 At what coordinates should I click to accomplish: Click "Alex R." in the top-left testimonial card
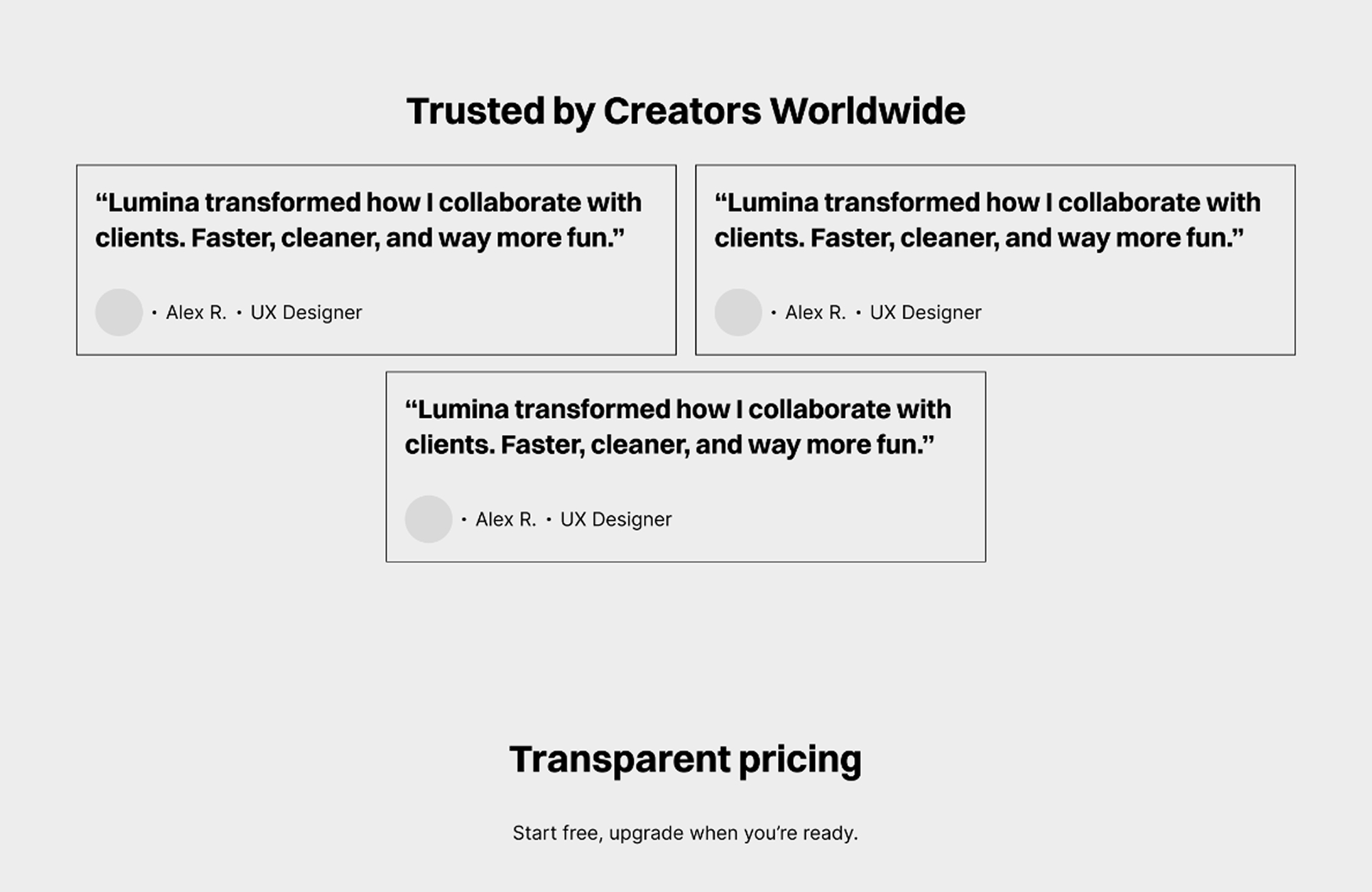[196, 313]
